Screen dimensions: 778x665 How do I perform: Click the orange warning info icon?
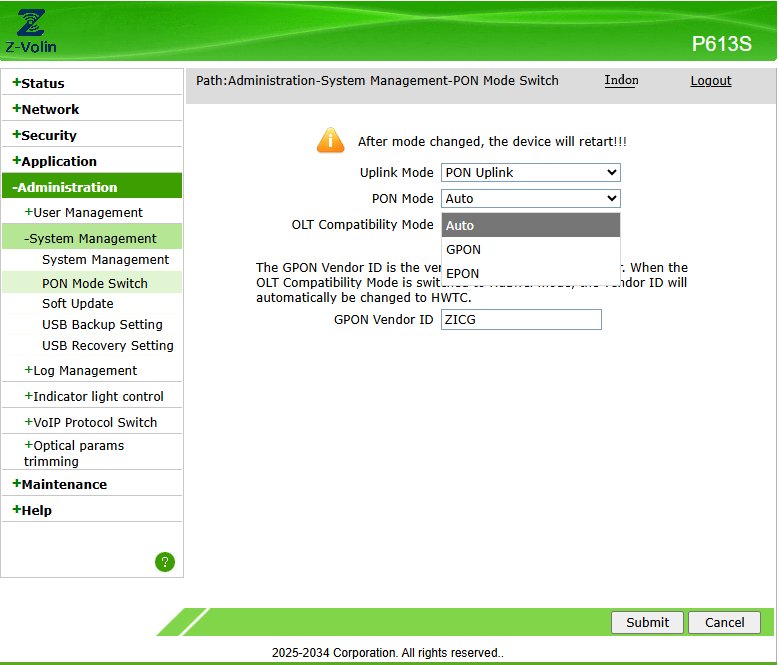coord(330,140)
